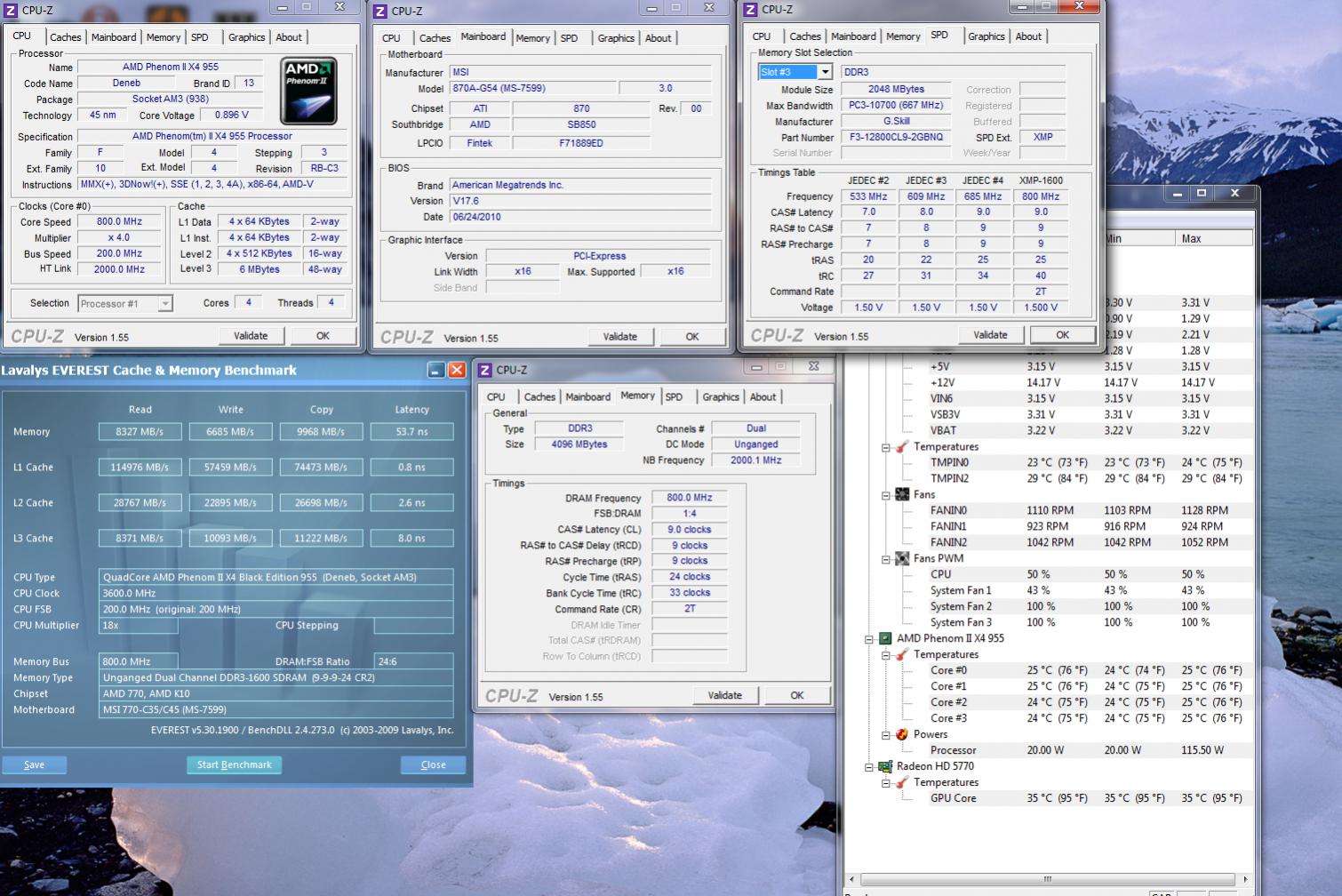The image size is (1342, 896).
Task: Click the Z icon in CPU-Z CPU window title
Action: (12, 10)
